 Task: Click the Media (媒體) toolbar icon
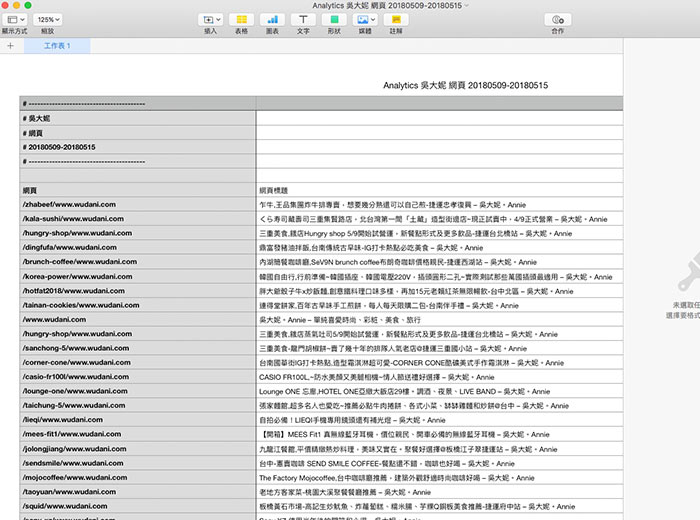(365, 20)
